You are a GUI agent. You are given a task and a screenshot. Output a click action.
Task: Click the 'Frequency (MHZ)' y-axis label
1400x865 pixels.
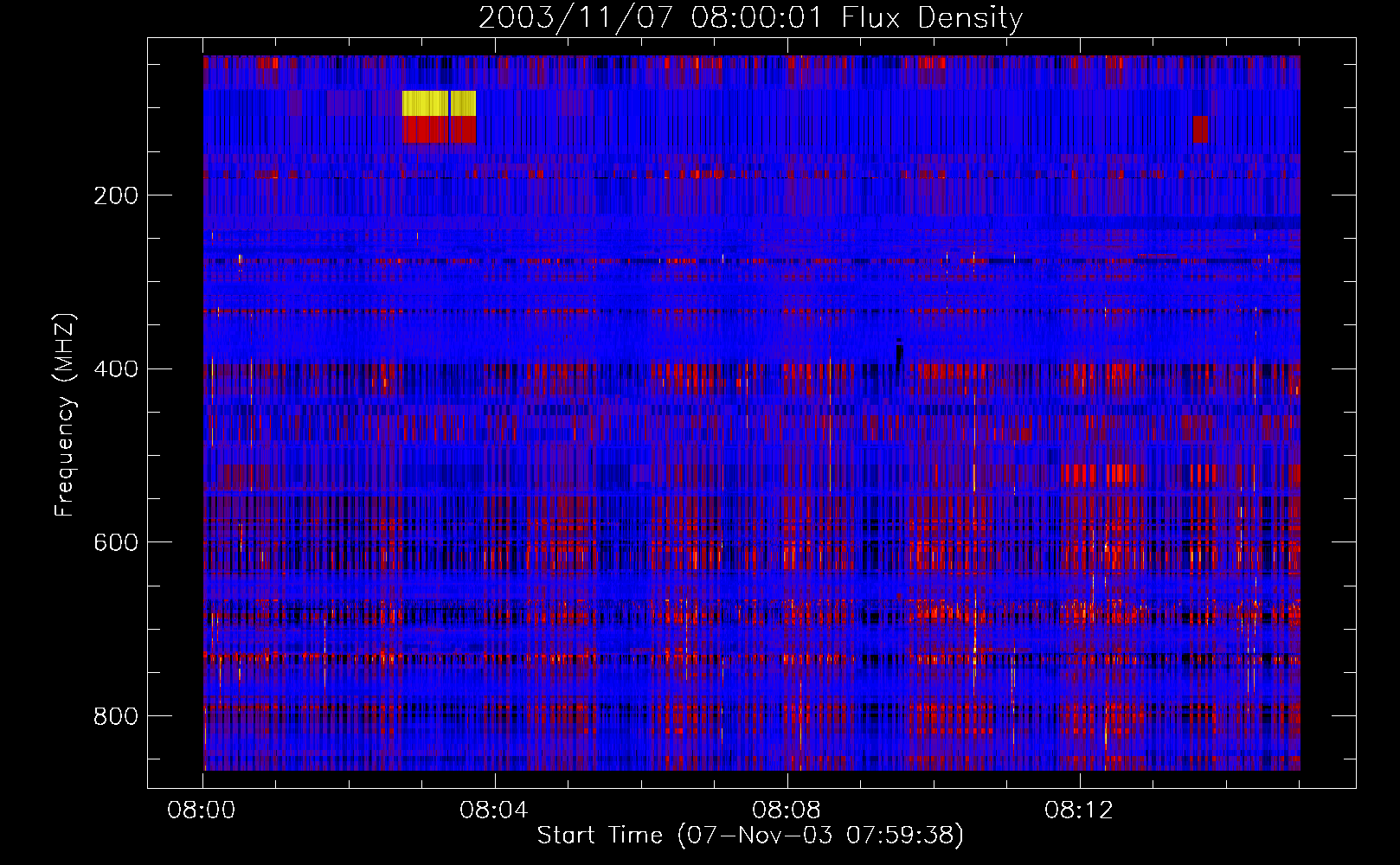65,415
